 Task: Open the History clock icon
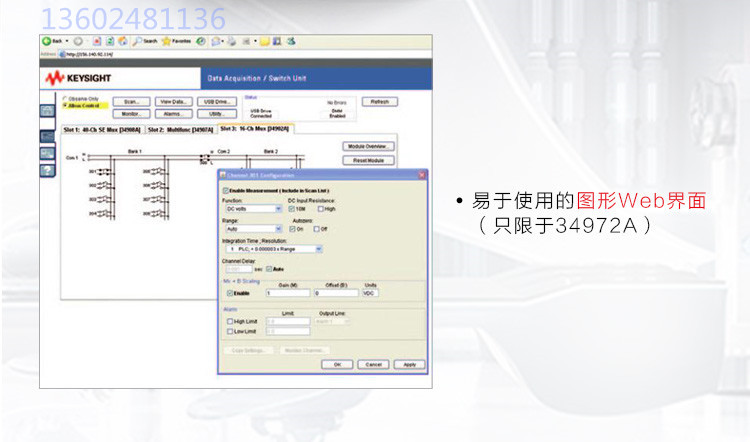(201, 41)
